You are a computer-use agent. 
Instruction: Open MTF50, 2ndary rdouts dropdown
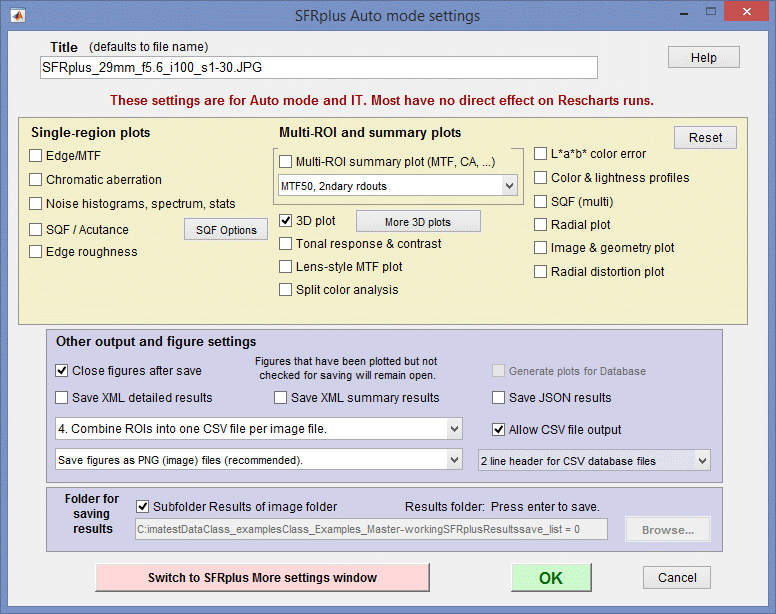pos(398,186)
